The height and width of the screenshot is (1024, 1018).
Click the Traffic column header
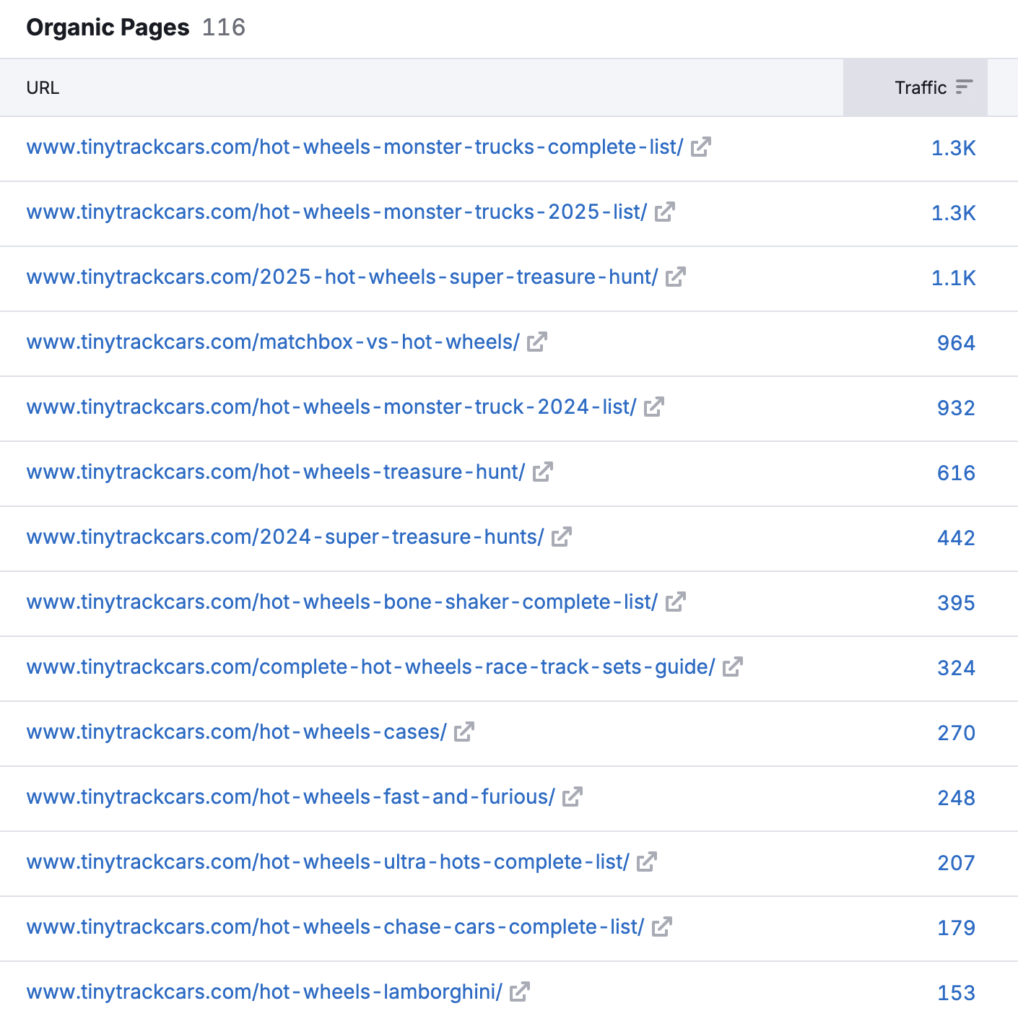click(915, 88)
